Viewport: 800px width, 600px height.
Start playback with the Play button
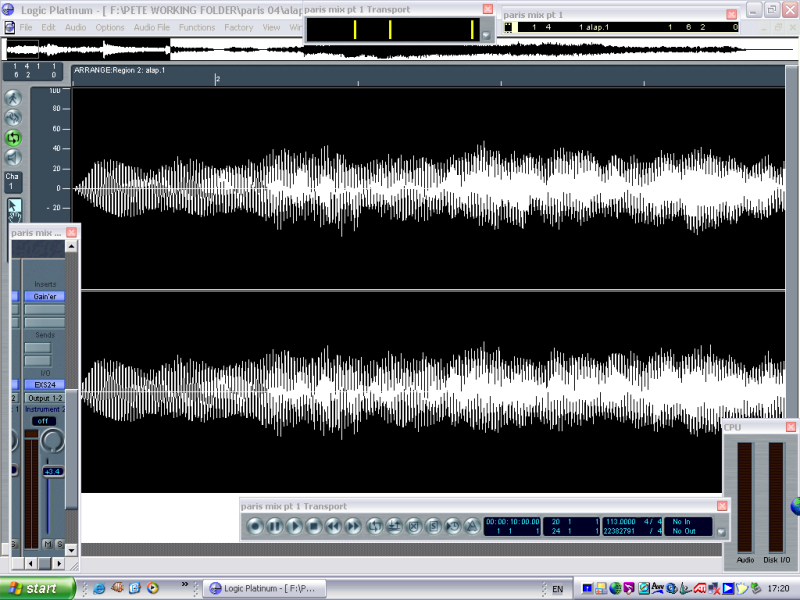pyautogui.click(x=293, y=526)
